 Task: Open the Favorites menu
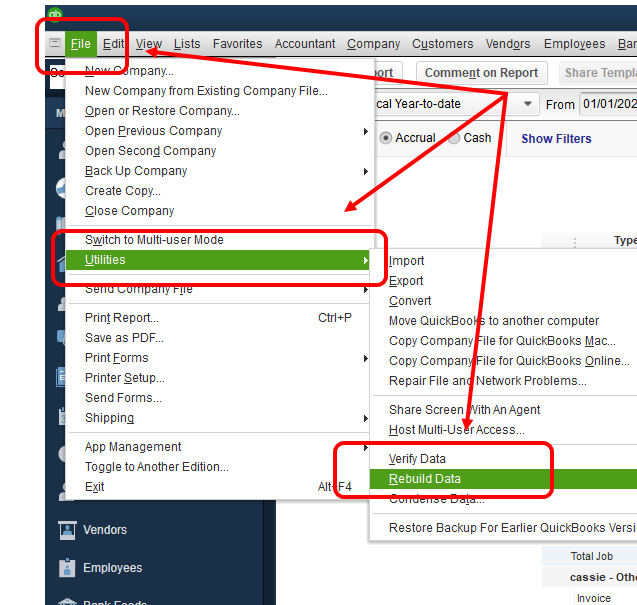[x=238, y=44]
